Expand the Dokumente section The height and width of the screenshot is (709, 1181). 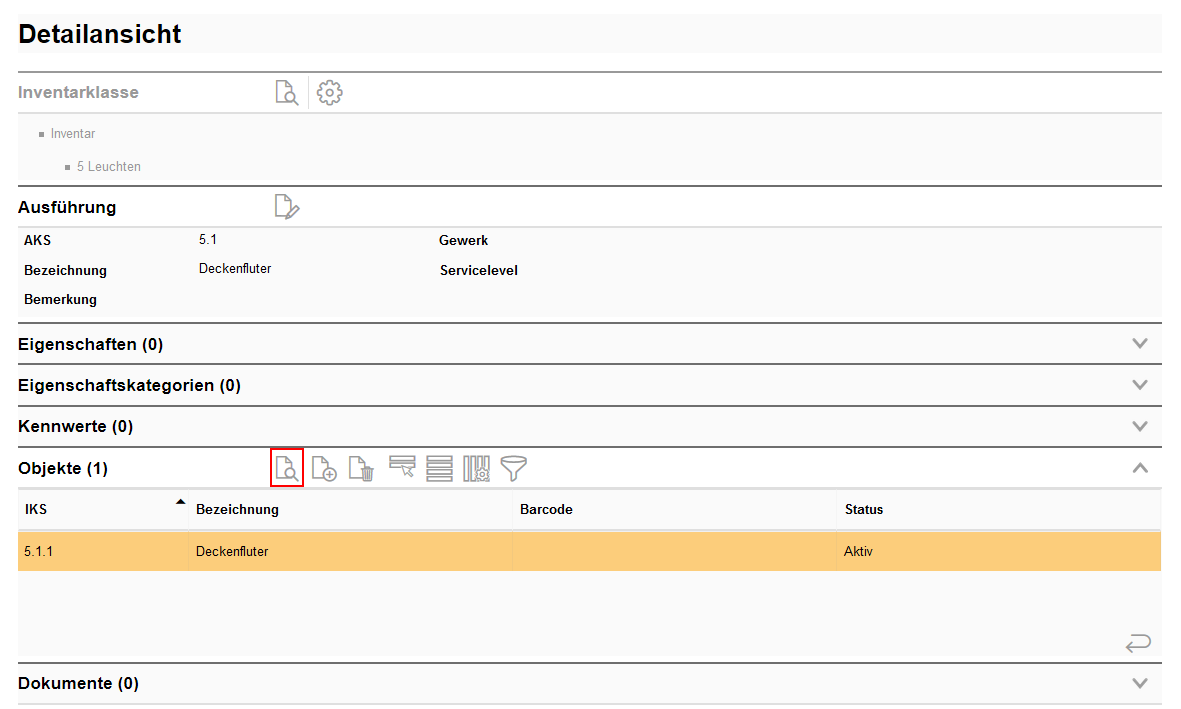pos(1139,684)
